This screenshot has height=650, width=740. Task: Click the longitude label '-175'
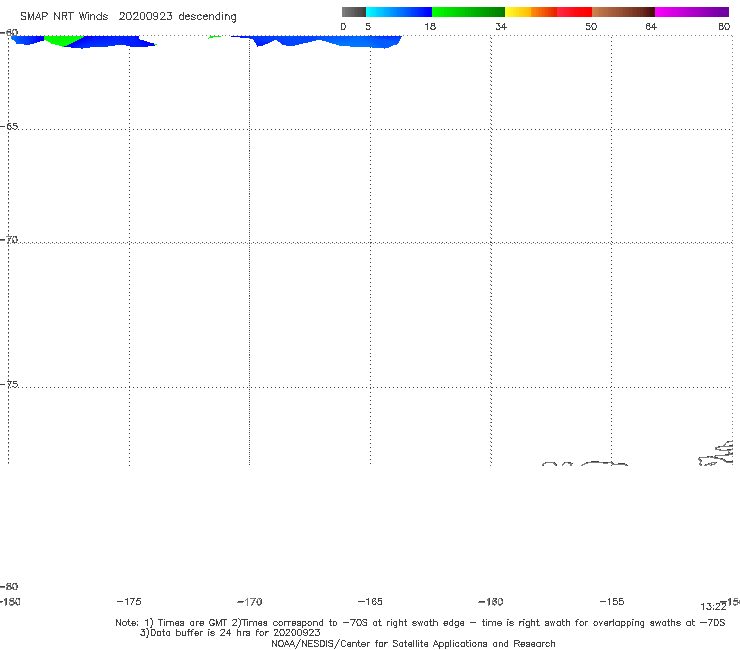click(129, 602)
